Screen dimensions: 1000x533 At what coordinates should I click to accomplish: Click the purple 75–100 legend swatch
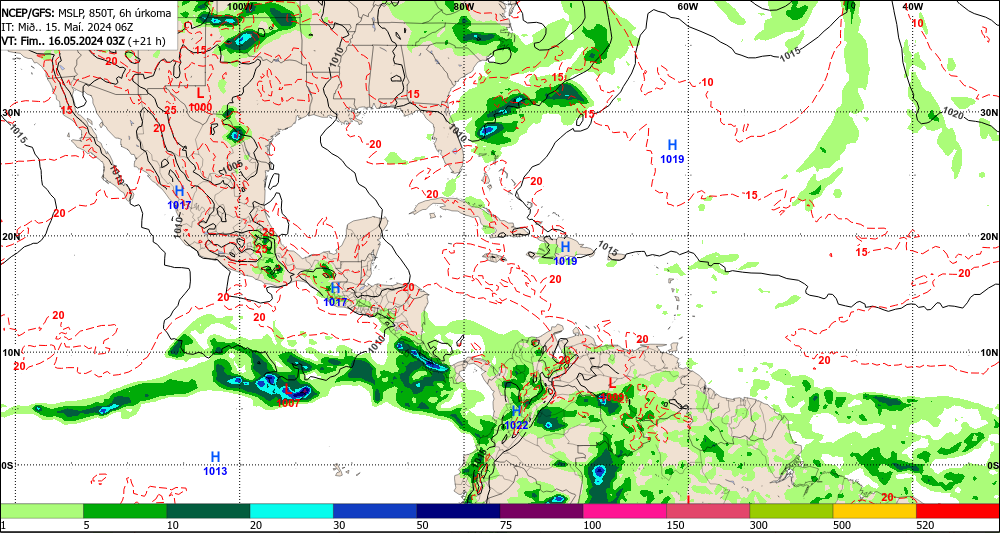(x=541, y=511)
